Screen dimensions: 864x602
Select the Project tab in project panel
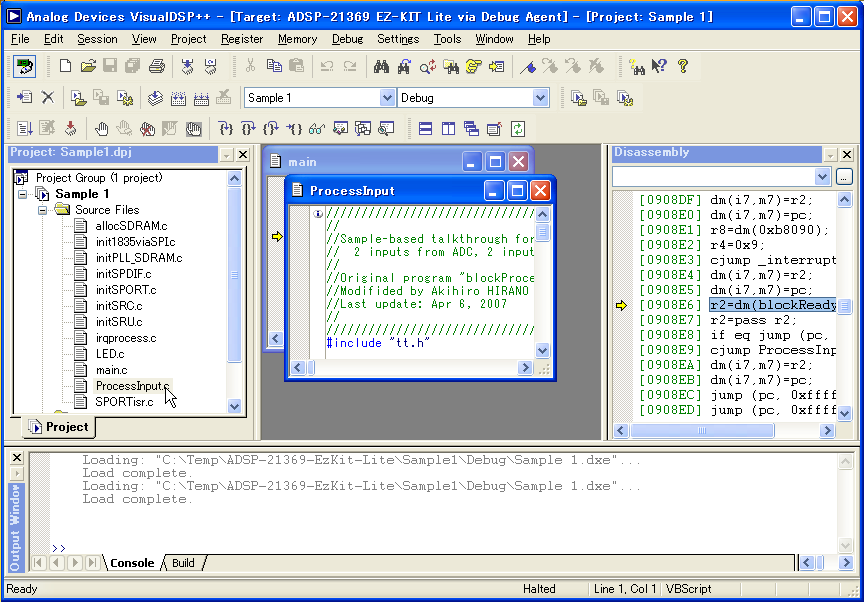point(59,427)
